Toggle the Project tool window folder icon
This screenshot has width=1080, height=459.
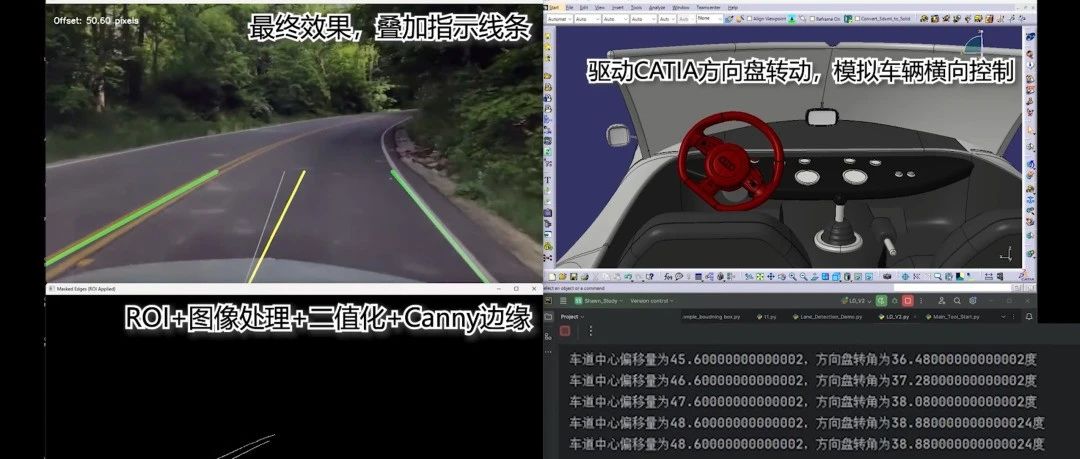(x=548, y=317)
